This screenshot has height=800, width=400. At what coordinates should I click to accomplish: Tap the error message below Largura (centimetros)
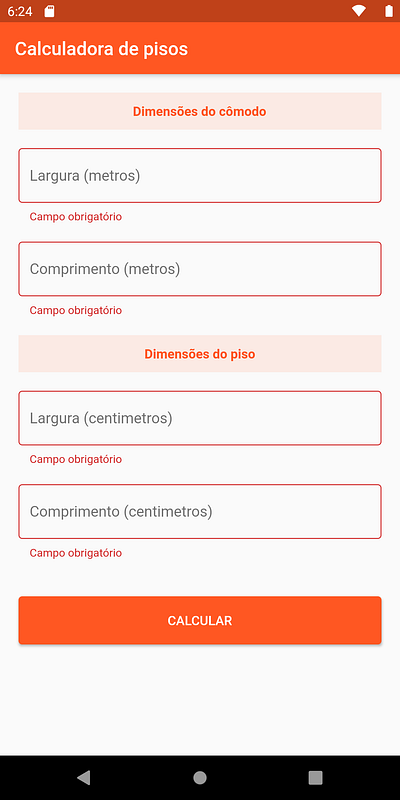pyautogui.click(x=76, y=459)
